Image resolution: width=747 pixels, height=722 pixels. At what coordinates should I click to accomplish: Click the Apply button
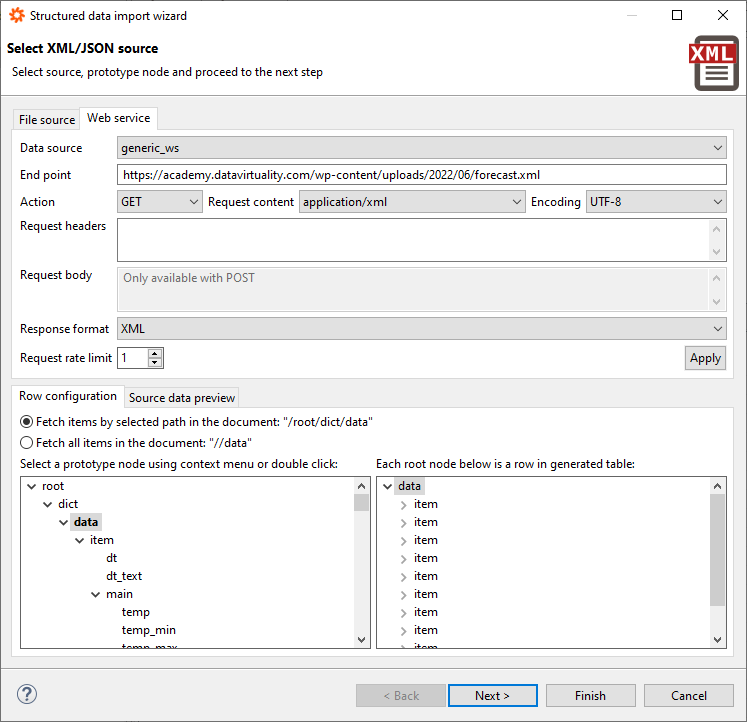(x=705, y=358)
